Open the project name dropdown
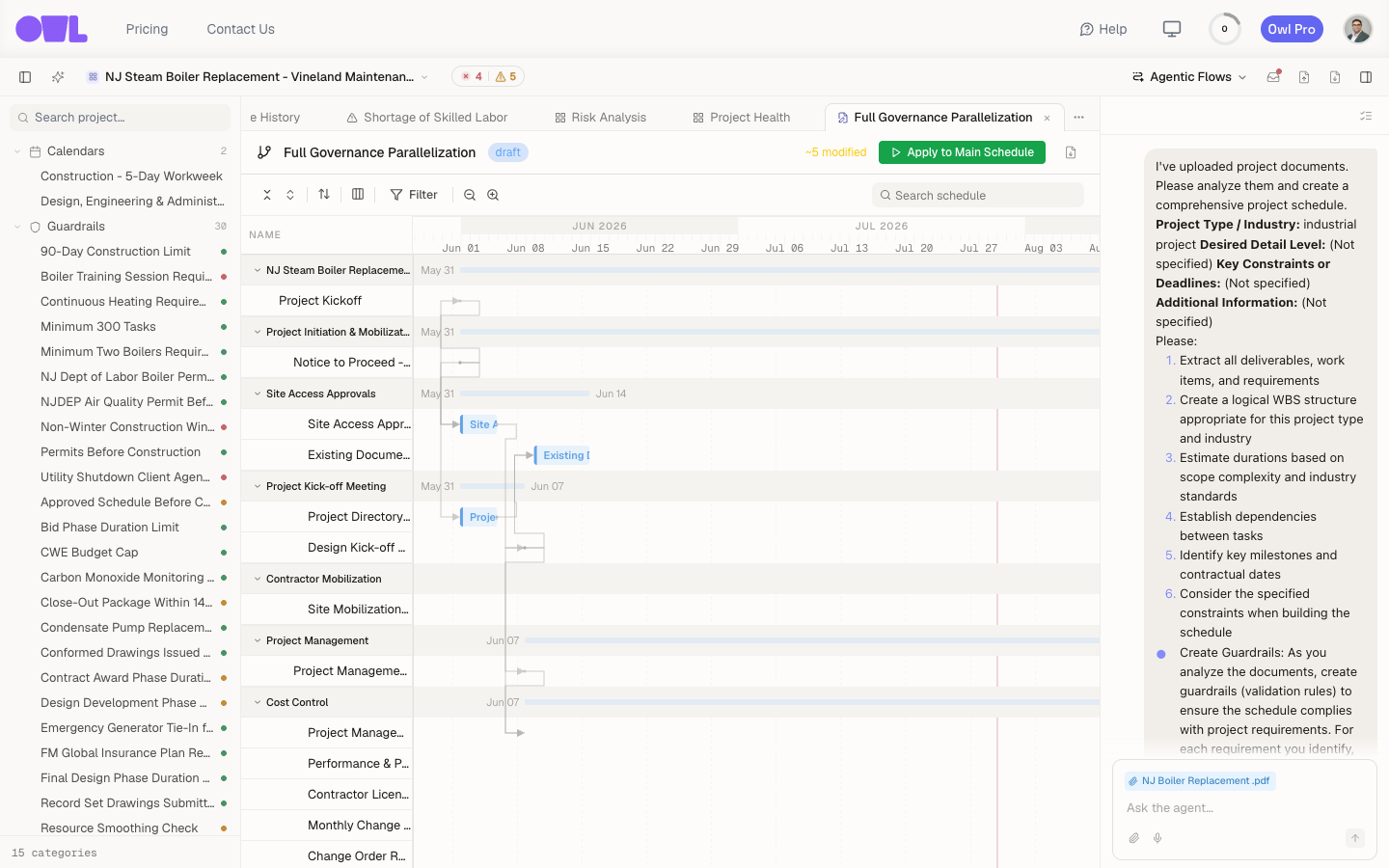This screenshot has width=1389, height=868. (x=257, y=77)
